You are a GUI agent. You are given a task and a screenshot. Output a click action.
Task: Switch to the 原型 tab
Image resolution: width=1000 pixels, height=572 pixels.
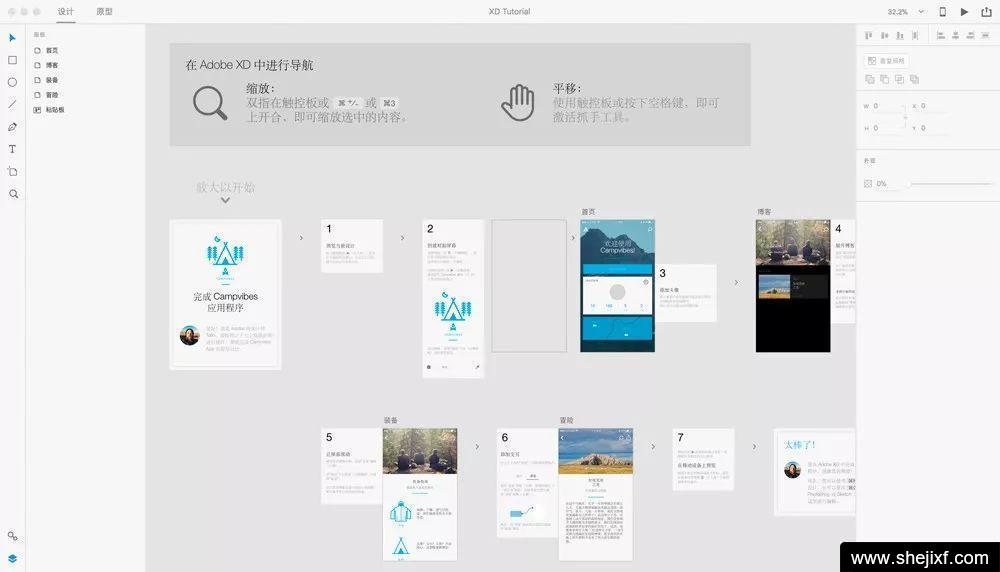click(104, 12)
